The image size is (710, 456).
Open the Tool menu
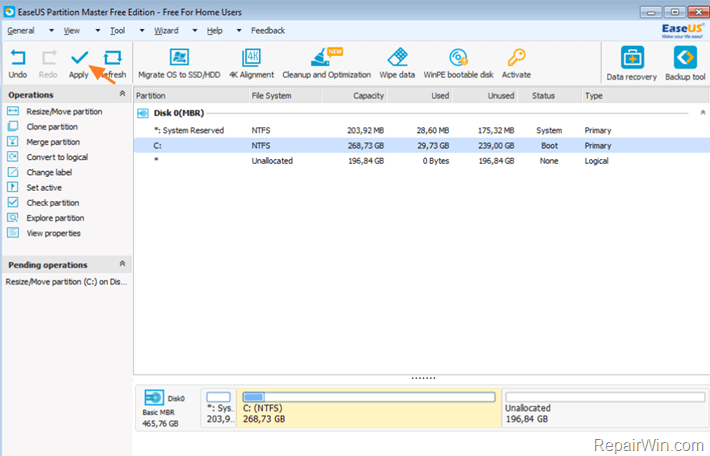(117, 31)
